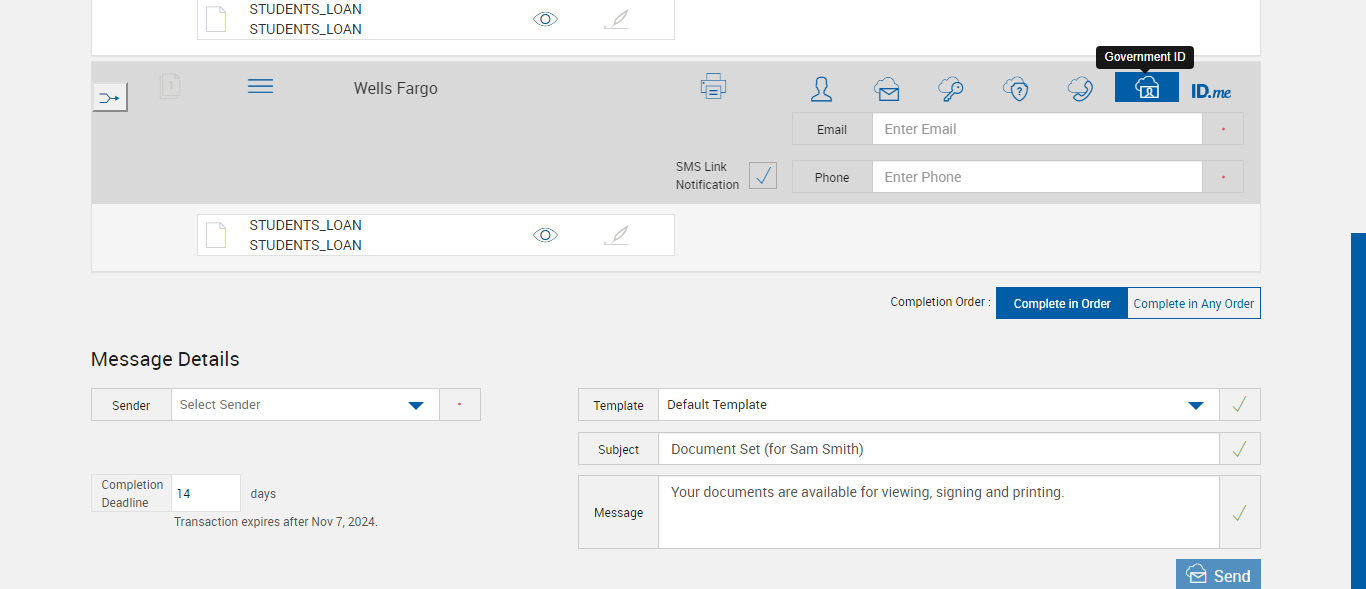
Task: Expand the Default Template dropdown
Action: (938, 405)
